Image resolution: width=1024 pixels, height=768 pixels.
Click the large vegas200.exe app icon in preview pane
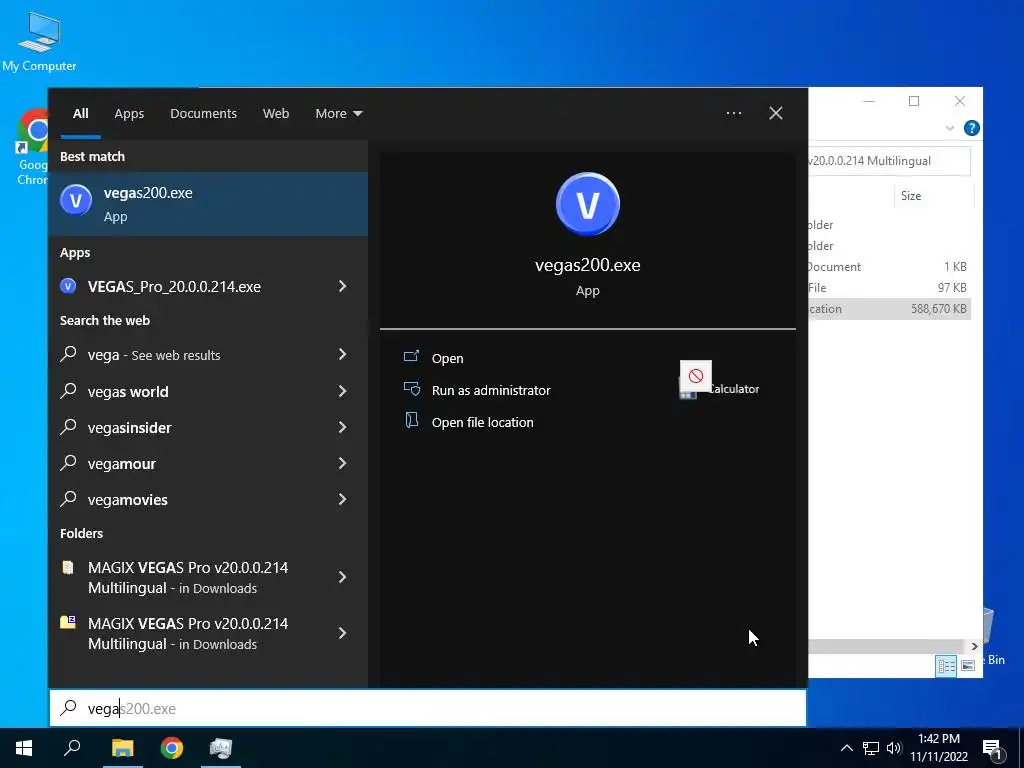click(588, 204)
